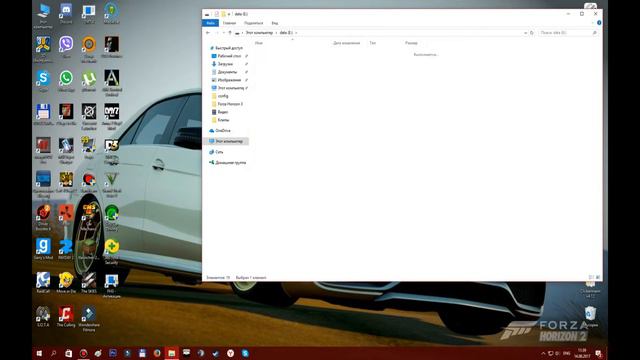Open Microsoft Store from the taskbar

(x=69, y=353)
